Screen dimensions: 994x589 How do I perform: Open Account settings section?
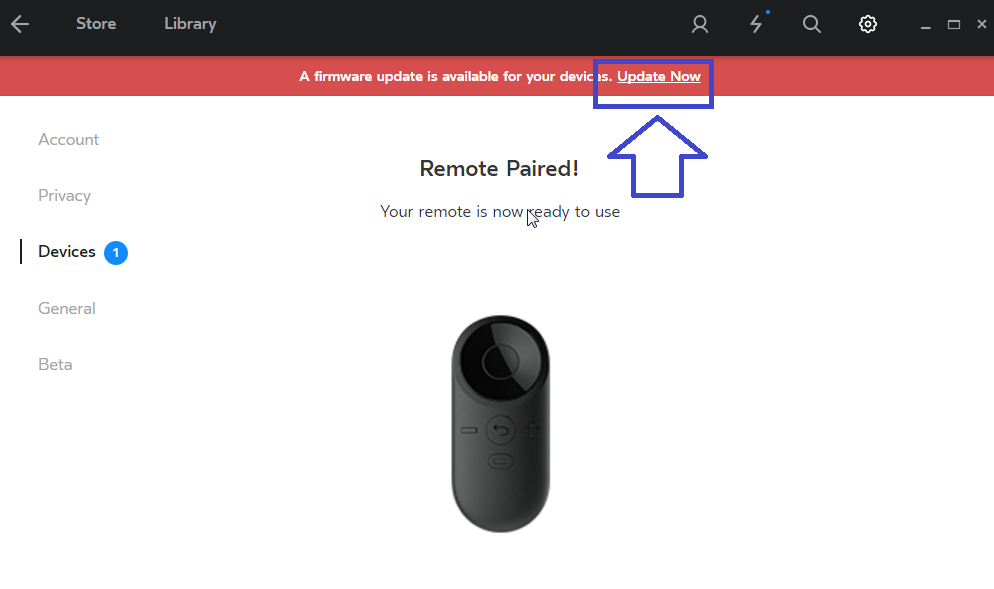68,139
